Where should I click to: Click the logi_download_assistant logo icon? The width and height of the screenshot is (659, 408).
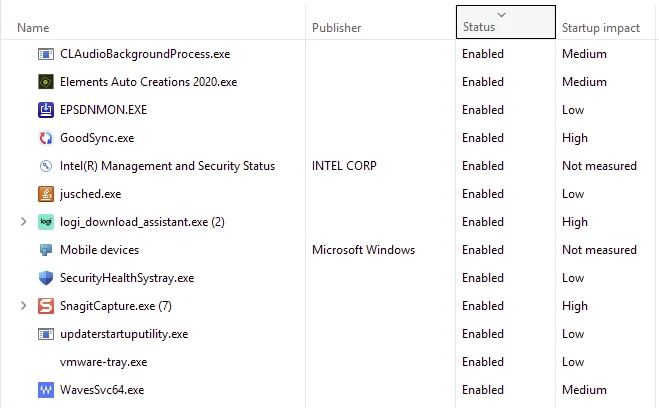[x=46, y=222]
